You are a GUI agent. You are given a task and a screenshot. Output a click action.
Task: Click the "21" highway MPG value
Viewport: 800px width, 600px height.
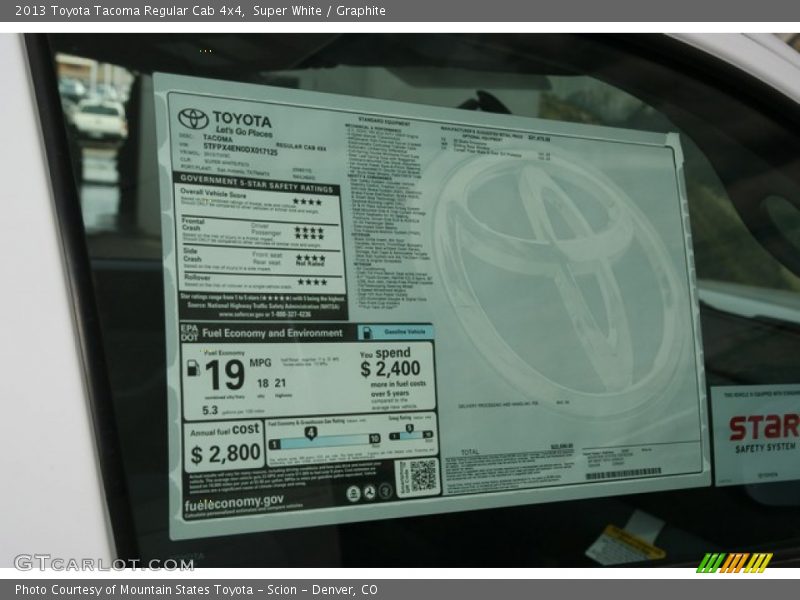pyautogui.click(x=280, y=383)
